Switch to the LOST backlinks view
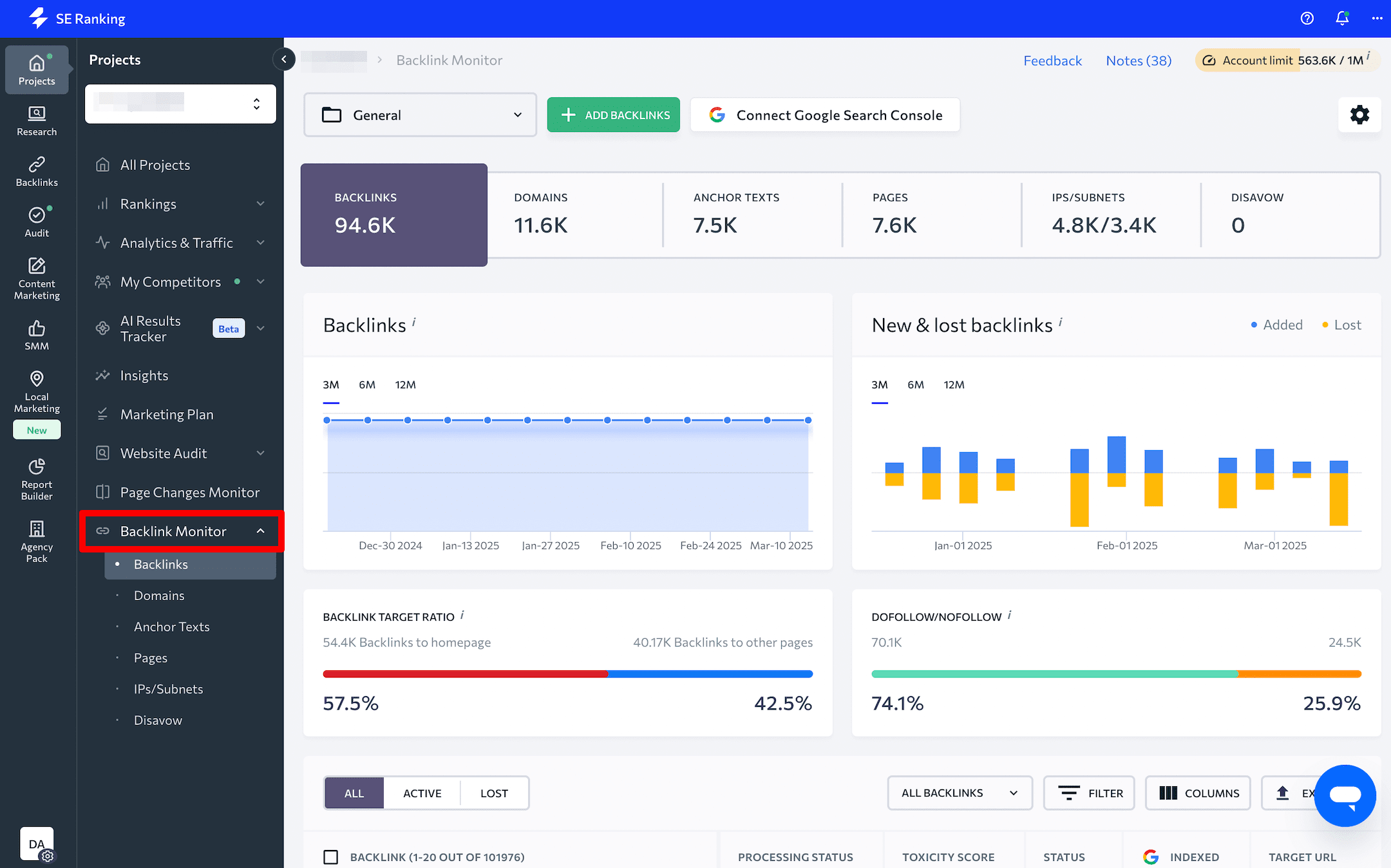The image size is (1391, 868). point(493,793)
